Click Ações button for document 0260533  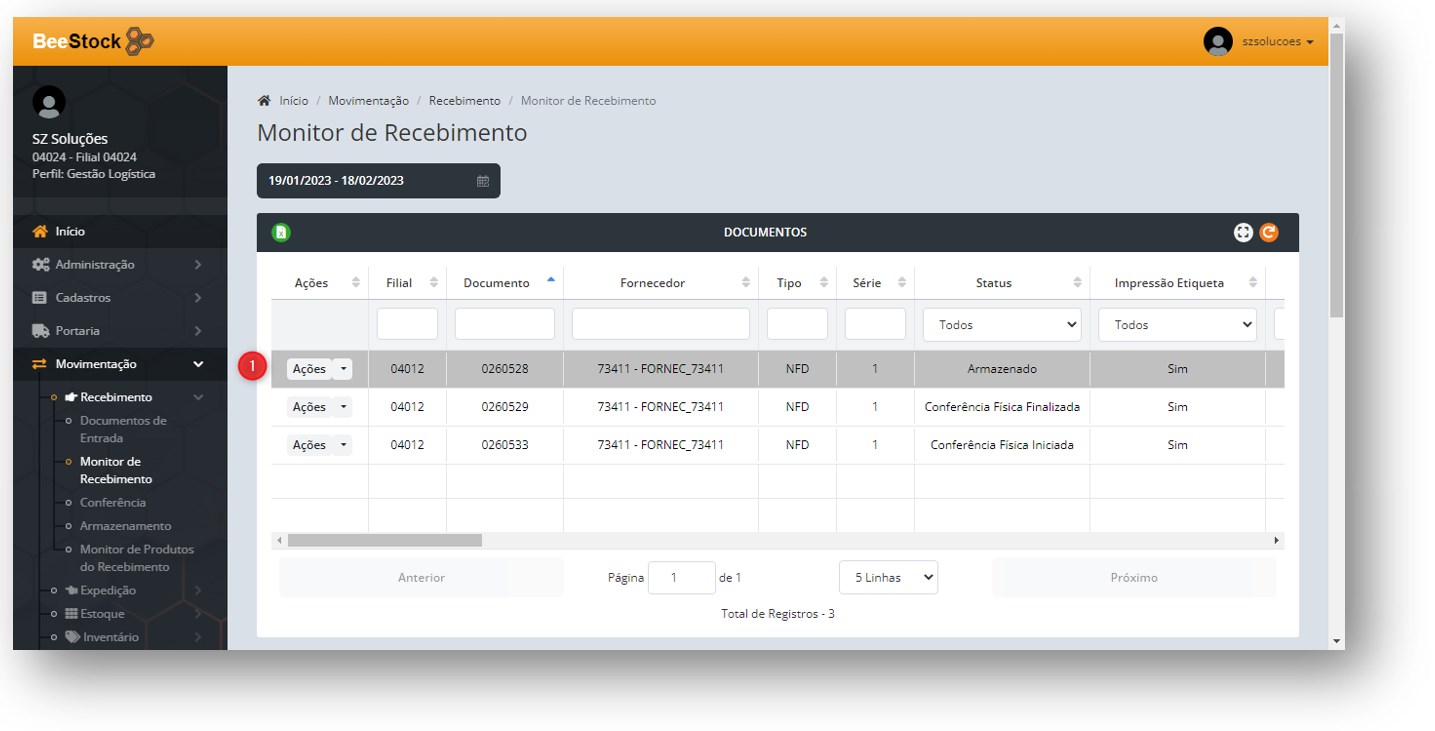point(309,445)
